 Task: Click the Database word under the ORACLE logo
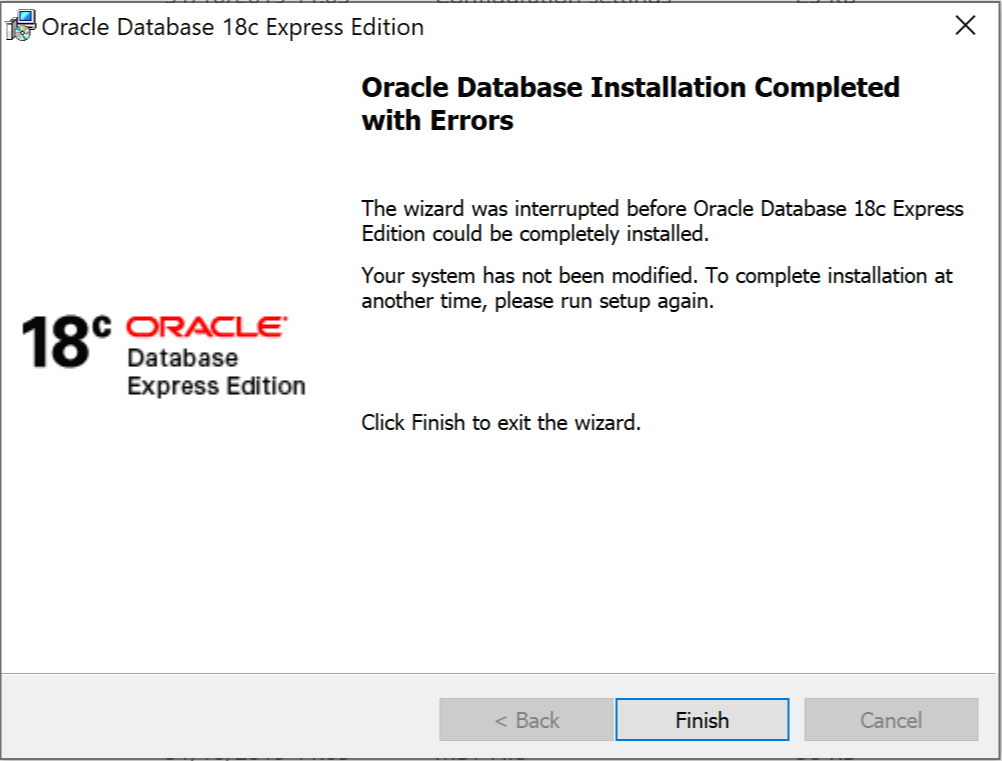pyautogui.click(x=183, y=358)
